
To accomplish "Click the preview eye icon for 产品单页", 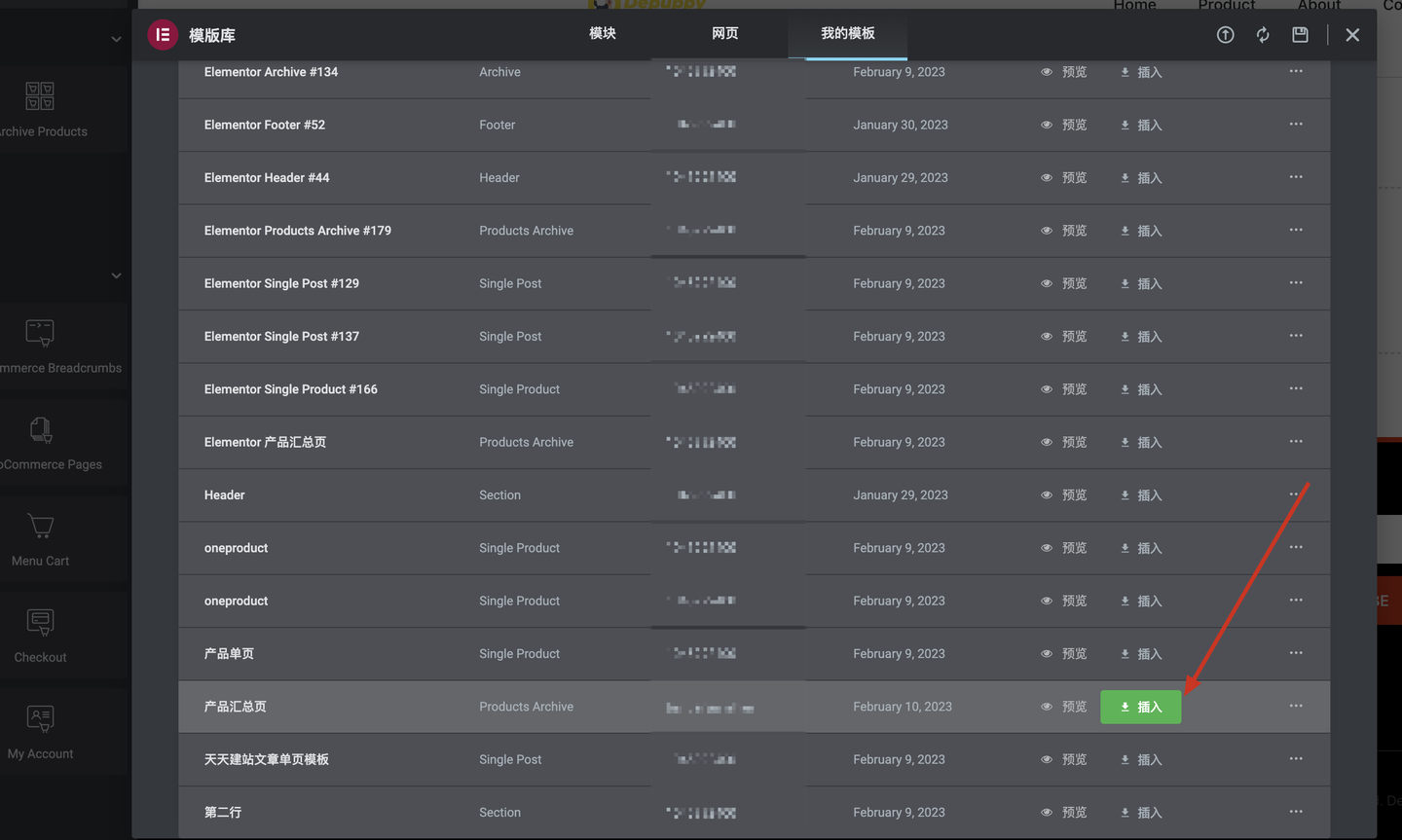I will [x=1047, y=654].
